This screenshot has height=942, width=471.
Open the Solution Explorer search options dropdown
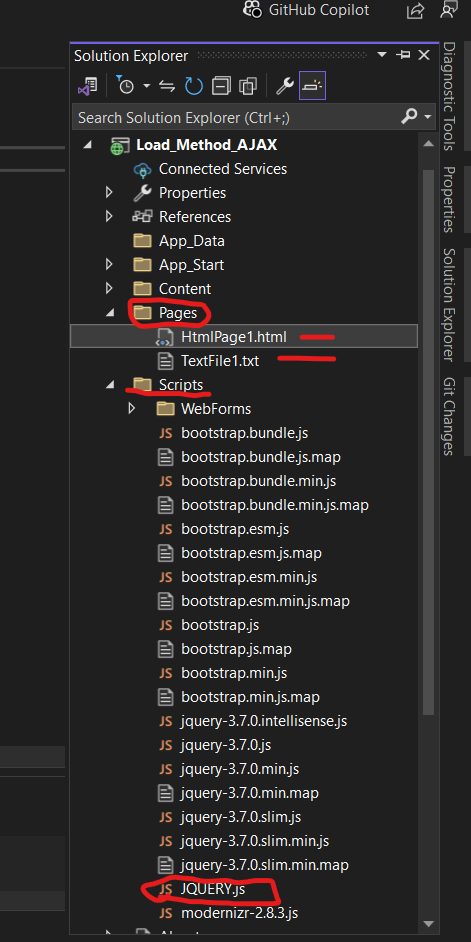(428, 117)
